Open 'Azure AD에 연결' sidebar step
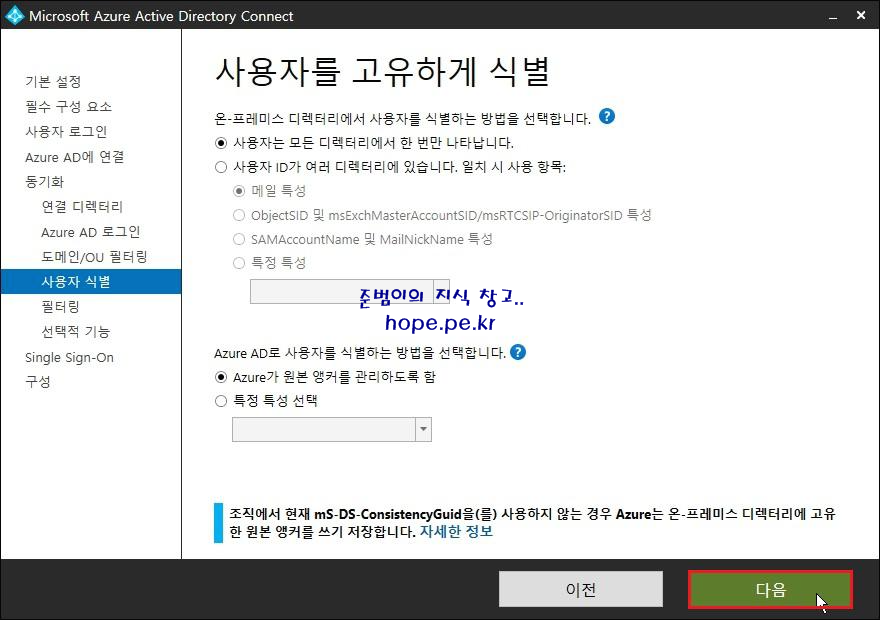The image size is (880, 620). click(75, 157)
